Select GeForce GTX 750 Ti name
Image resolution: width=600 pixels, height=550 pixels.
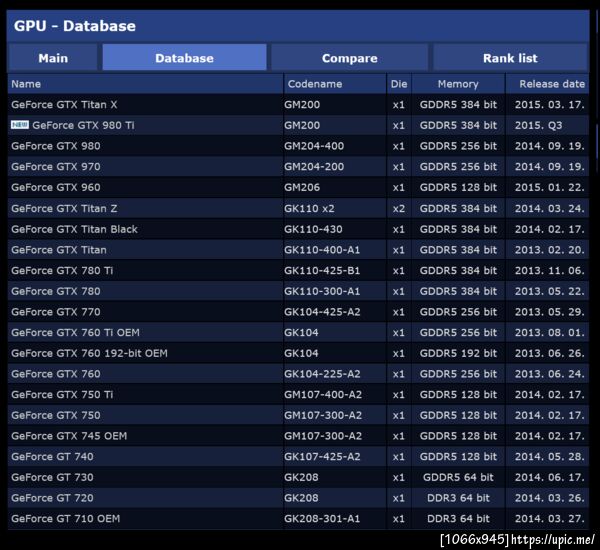[62, 395]
